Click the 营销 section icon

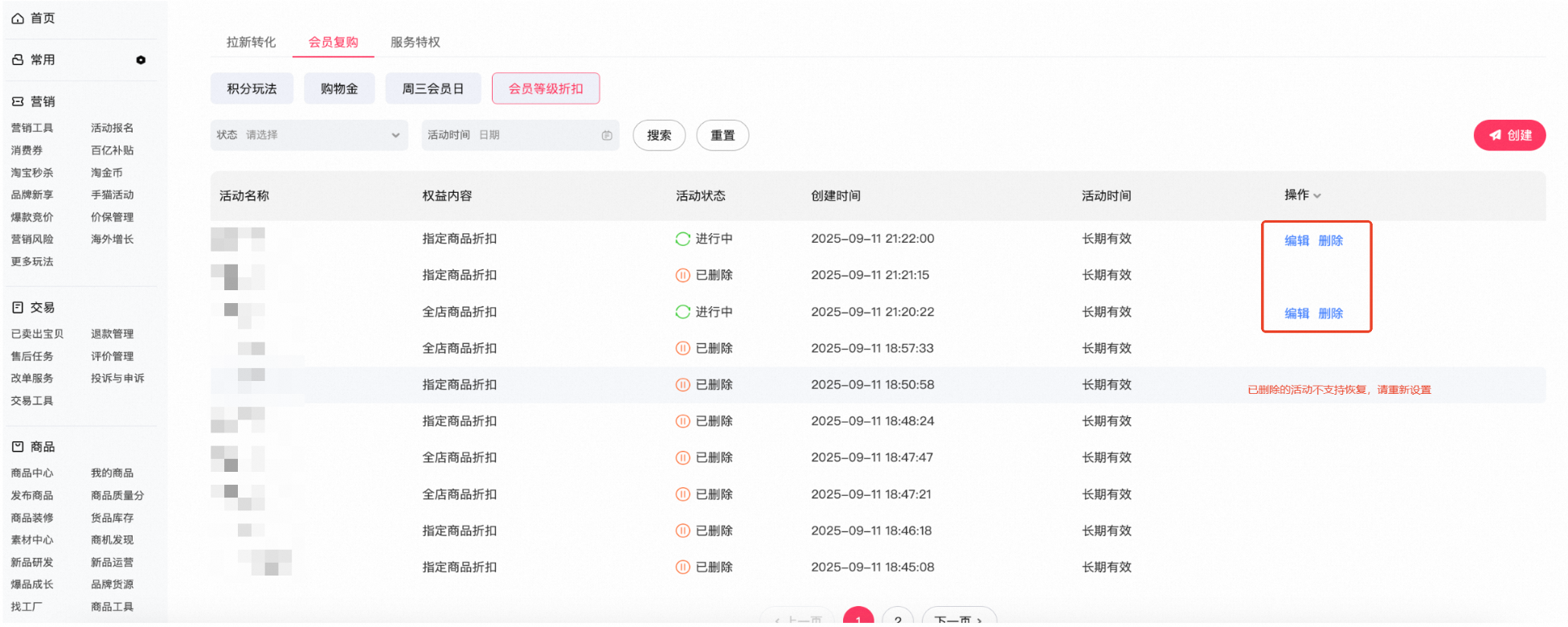(18, 101)
